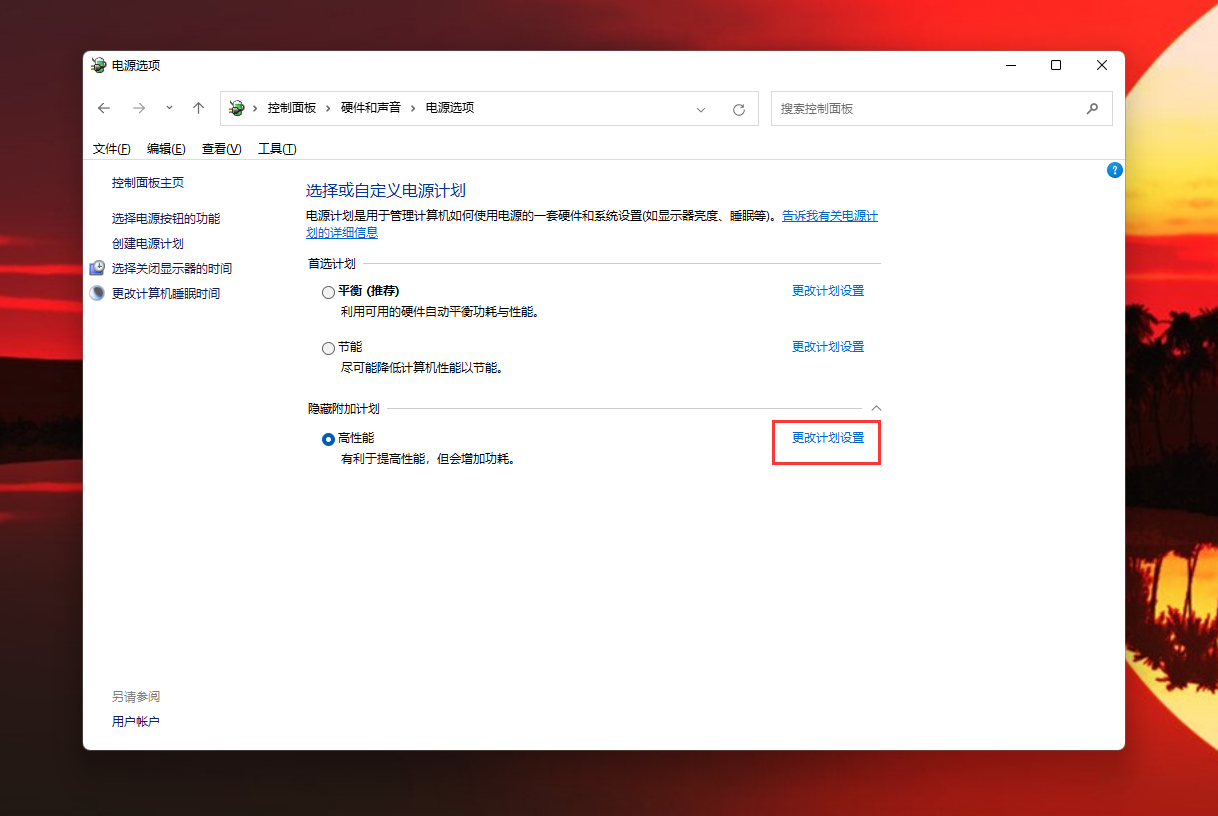Viewport: 1218px width, 816px height.
Task: Click the back navigation arrow
Action: tap(104, 108)
